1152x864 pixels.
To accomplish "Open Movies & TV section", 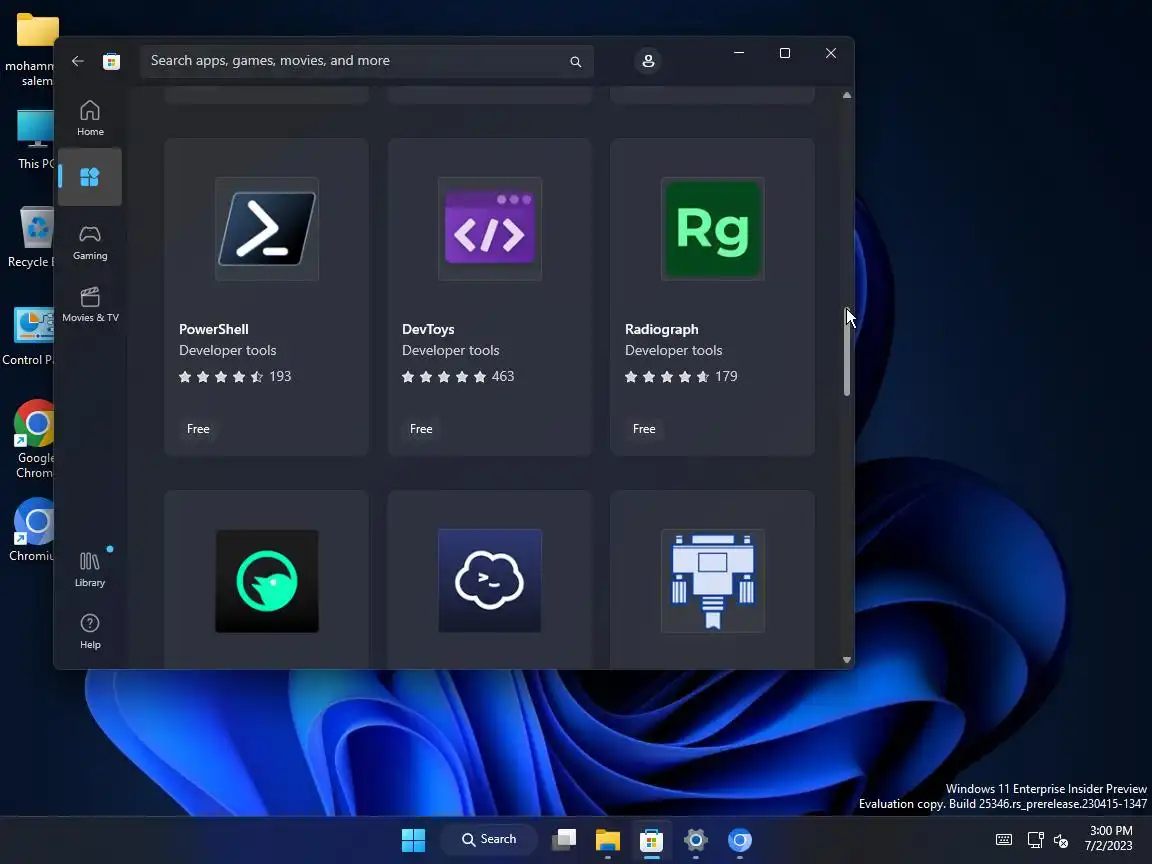I will coord(90,304).
